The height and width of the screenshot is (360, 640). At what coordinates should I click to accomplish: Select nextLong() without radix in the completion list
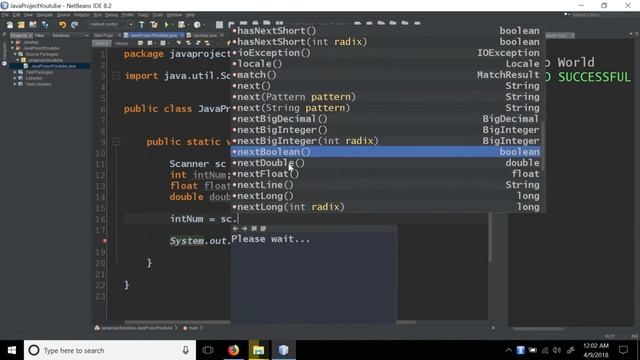(x=386, y=196)
